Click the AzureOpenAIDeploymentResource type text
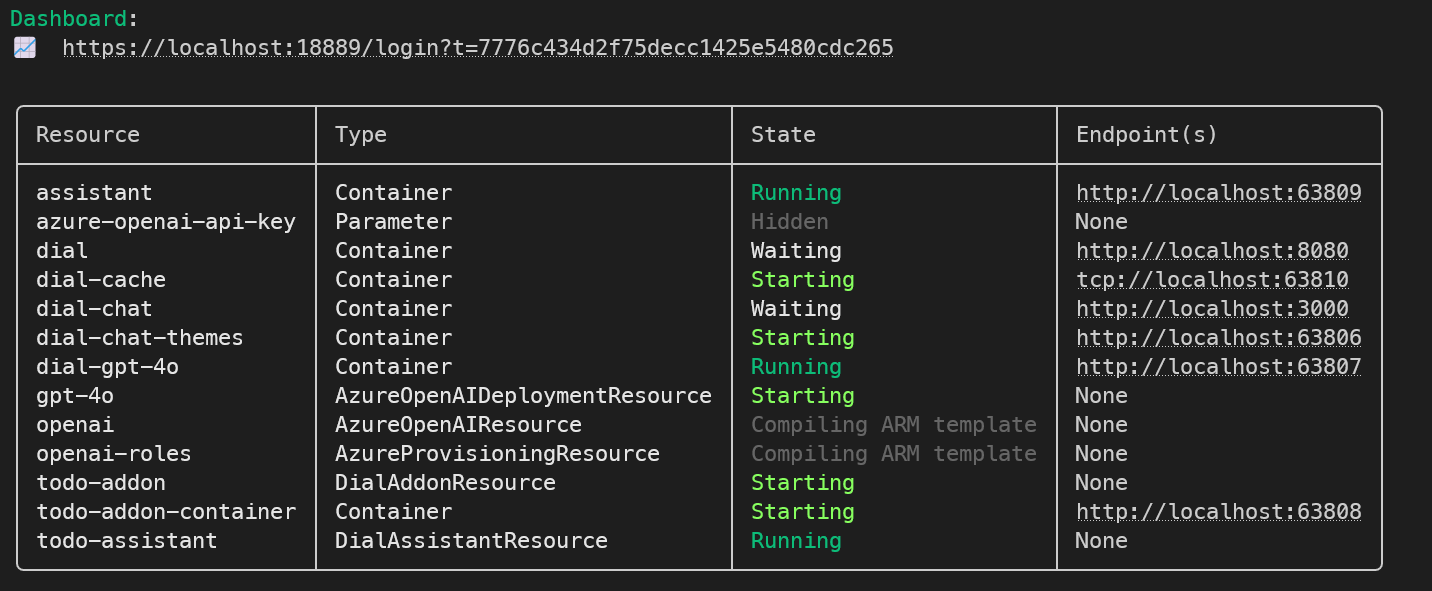Screen dimensions: 1432x591 (x=523, y=395)
